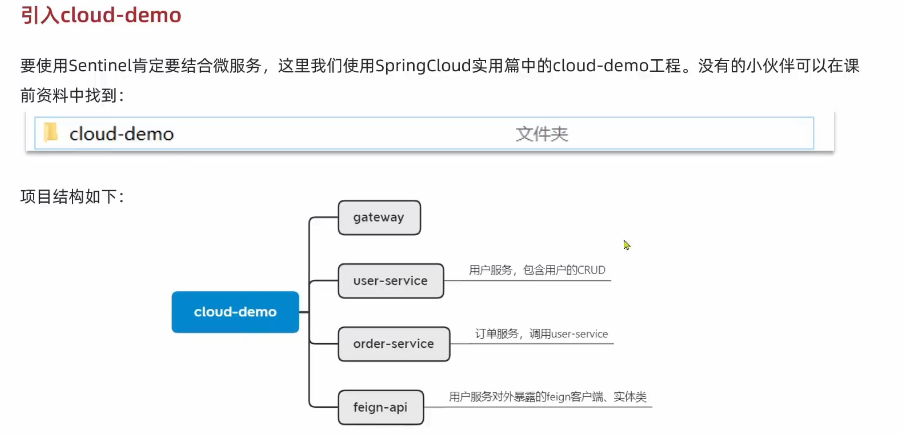Click the yellow folder icon beside cloud-demo
The height and width of the screenshot is (434, 903).
coord(51,132)
